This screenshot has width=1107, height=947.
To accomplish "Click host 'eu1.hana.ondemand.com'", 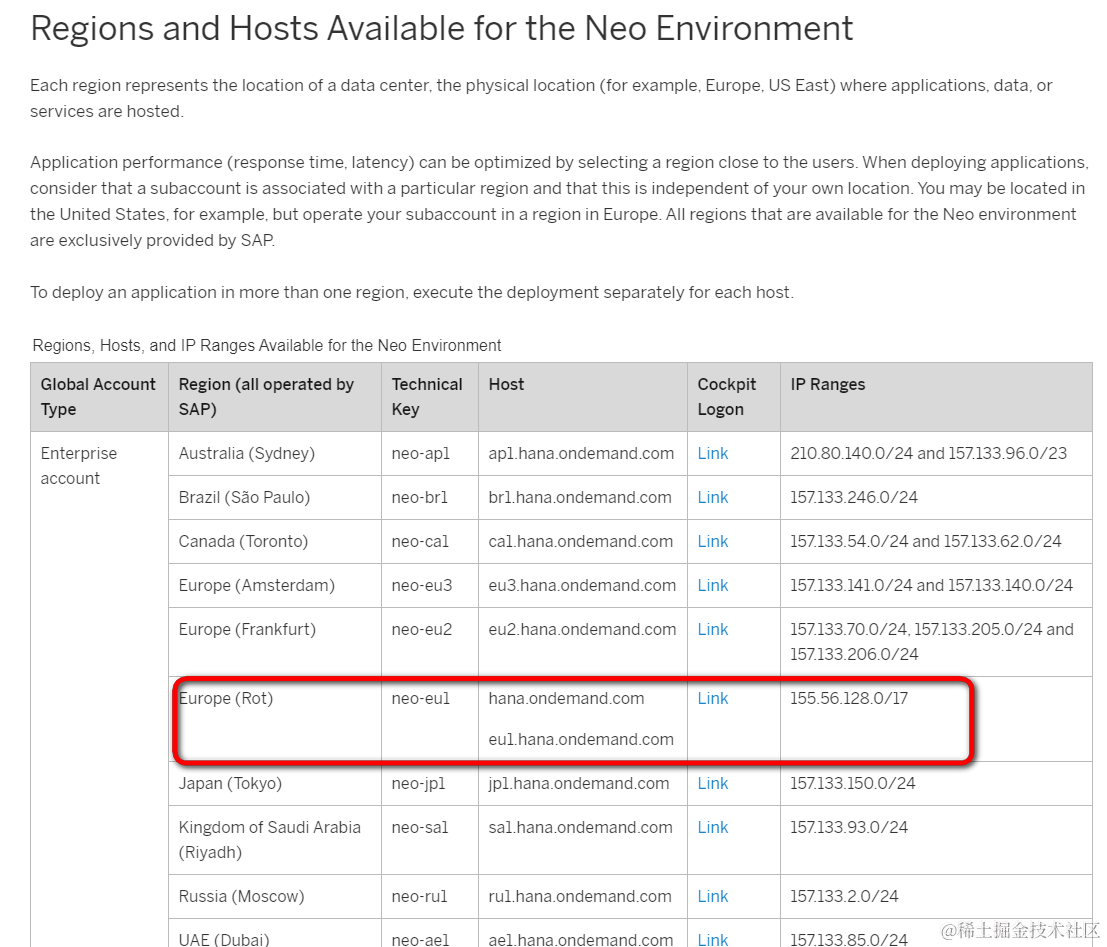I will (581, 739).
